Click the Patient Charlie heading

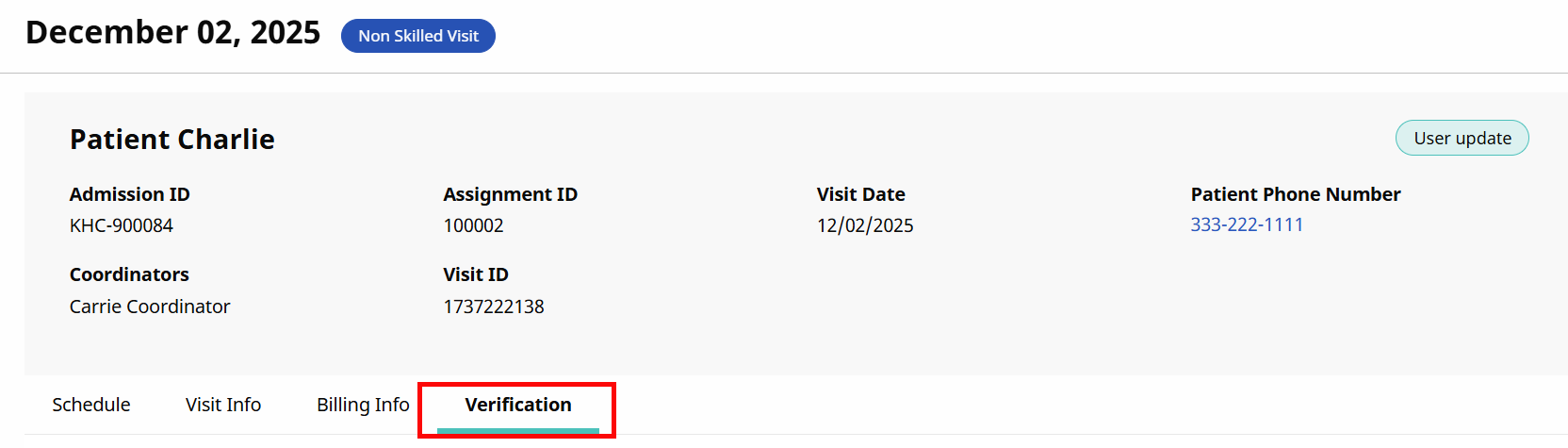tap(172, 140)
